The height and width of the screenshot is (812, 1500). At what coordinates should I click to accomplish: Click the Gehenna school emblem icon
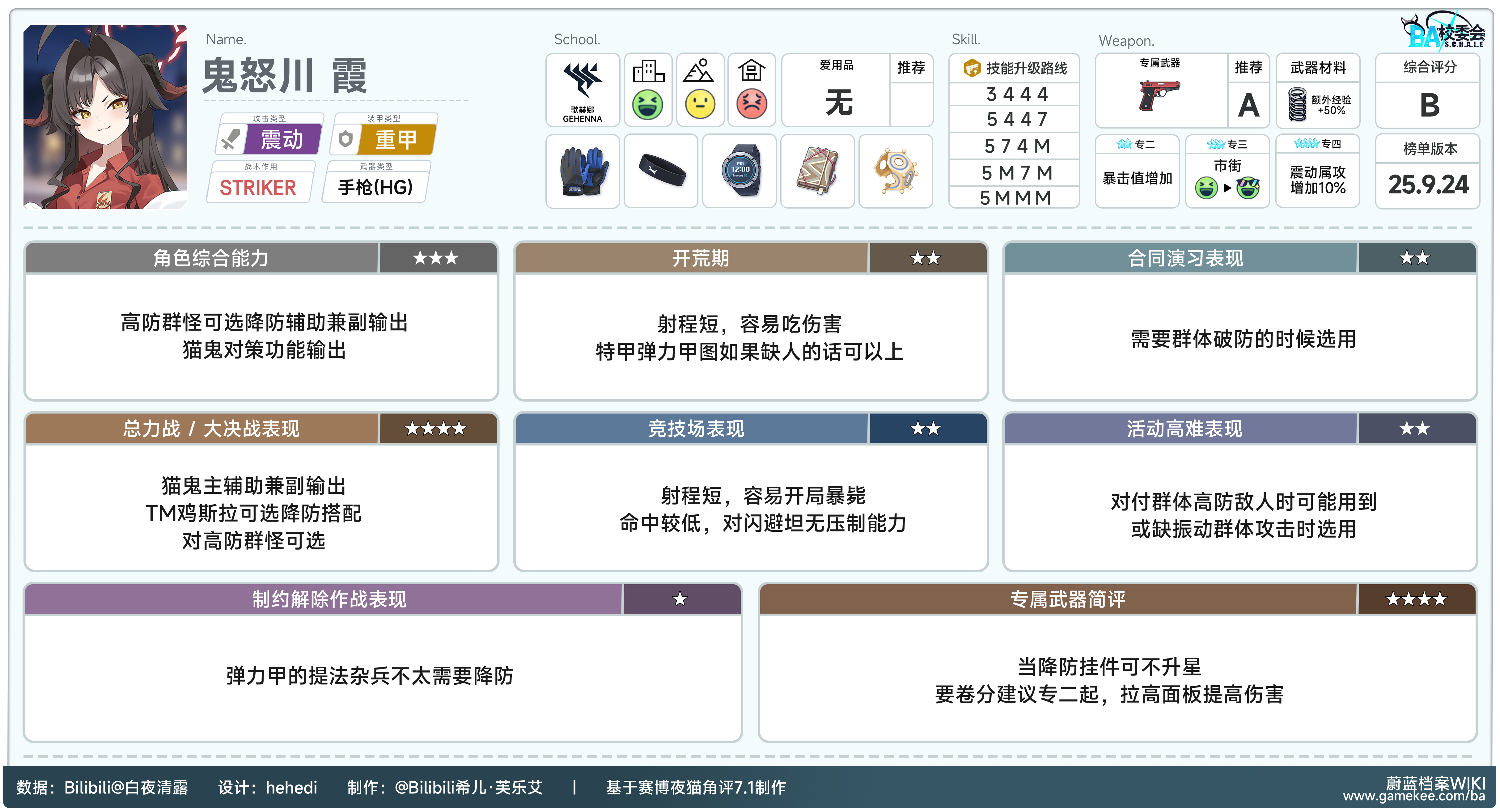(x=582, y=82)
